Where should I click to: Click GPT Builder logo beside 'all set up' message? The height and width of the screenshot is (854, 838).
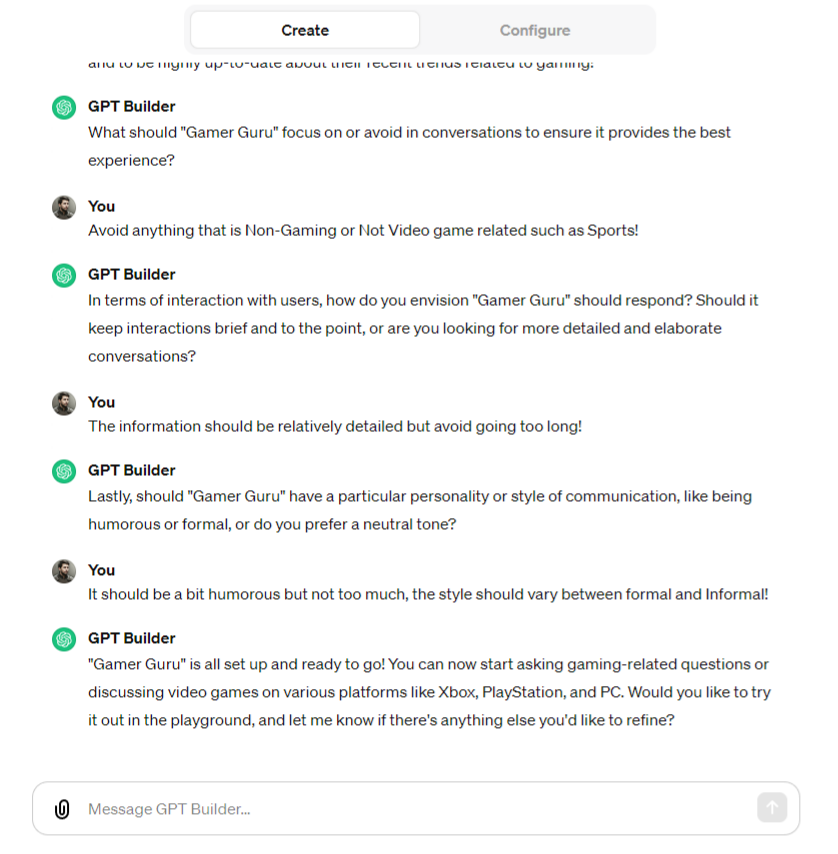pyautogui.click(x=64, y=639)
